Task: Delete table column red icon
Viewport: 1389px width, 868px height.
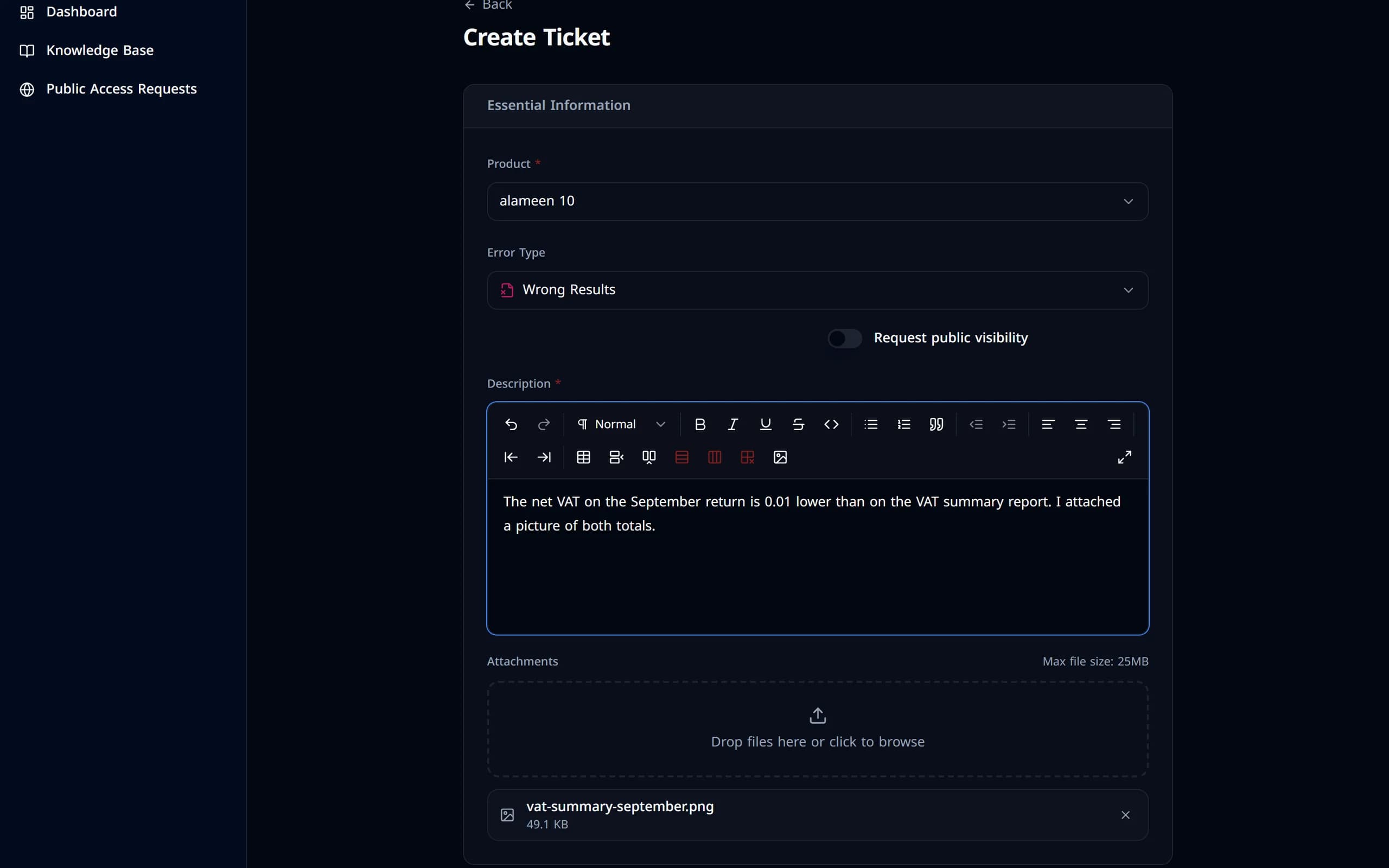Action: 714,457
